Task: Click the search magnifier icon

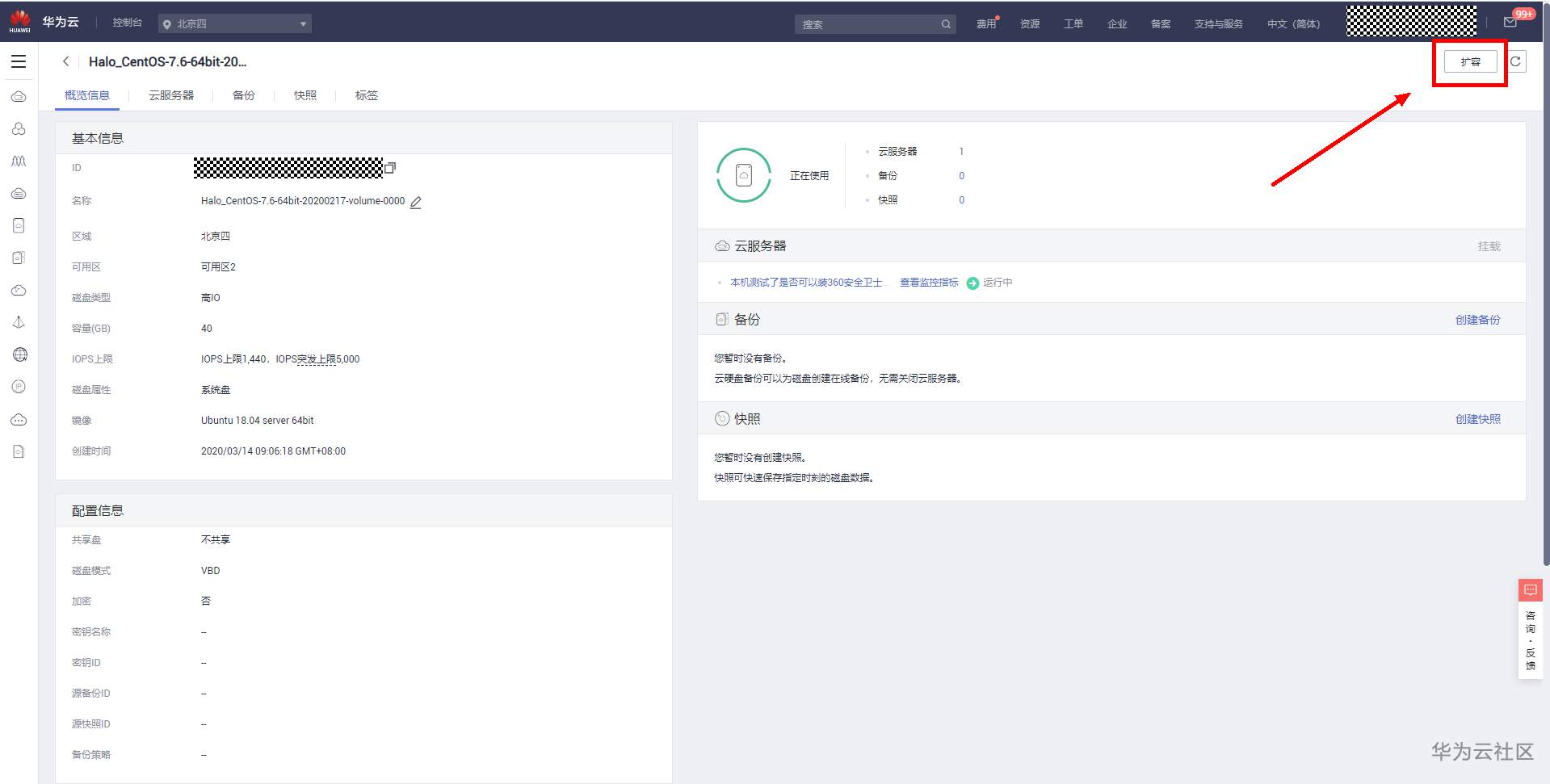Action: coord(946,24)
